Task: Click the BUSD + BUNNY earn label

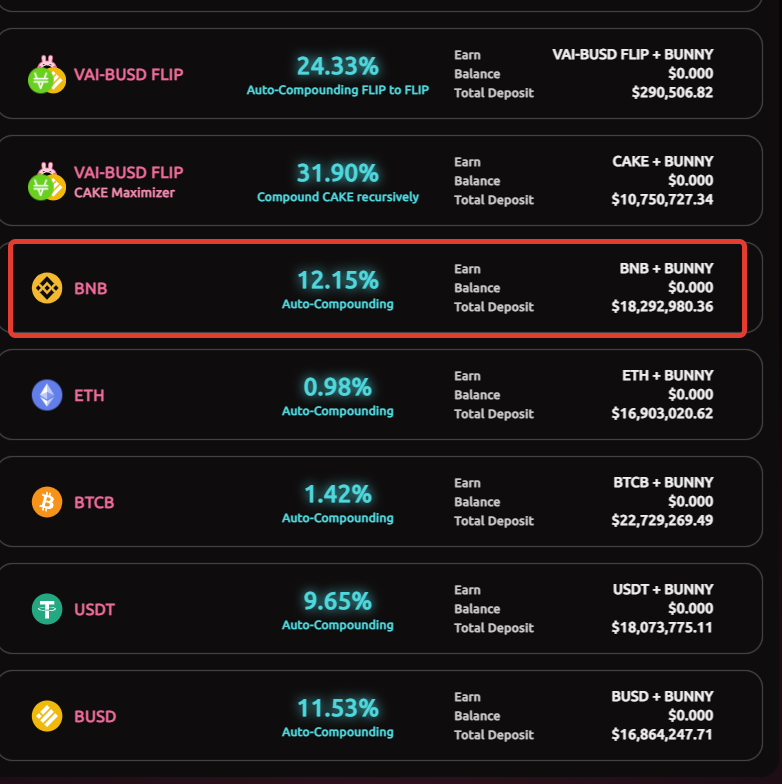Action: click(662, 696)
